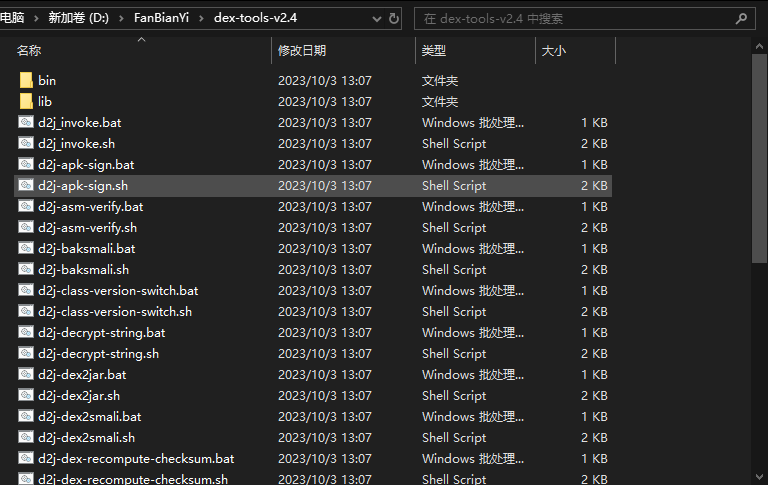This screenshot has height=485, width=768.
Task: Select the d2j-baksmali.sh file icon
Action: point(26,269)
